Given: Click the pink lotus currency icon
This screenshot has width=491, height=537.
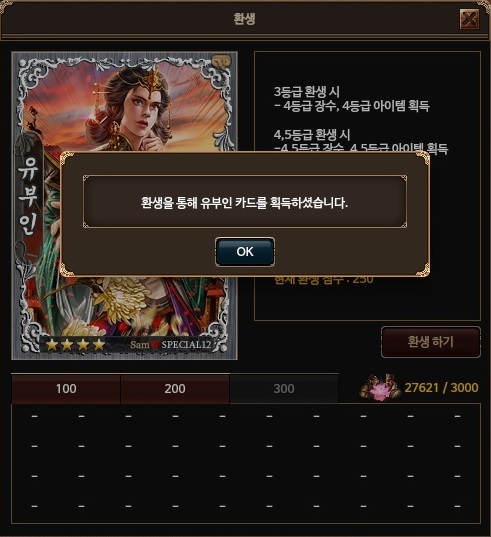Looking at the screenshot, I should click(x=380, y=387).
